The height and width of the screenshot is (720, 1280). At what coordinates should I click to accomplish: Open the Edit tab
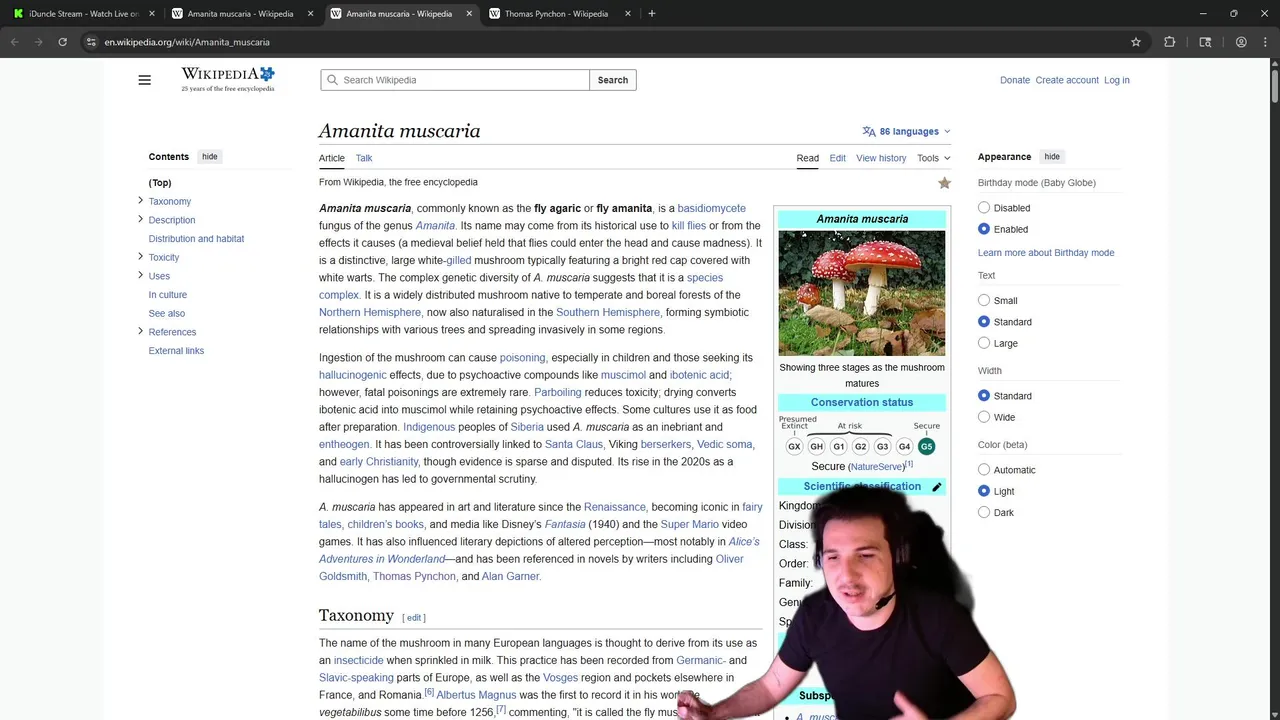(837, 158)
